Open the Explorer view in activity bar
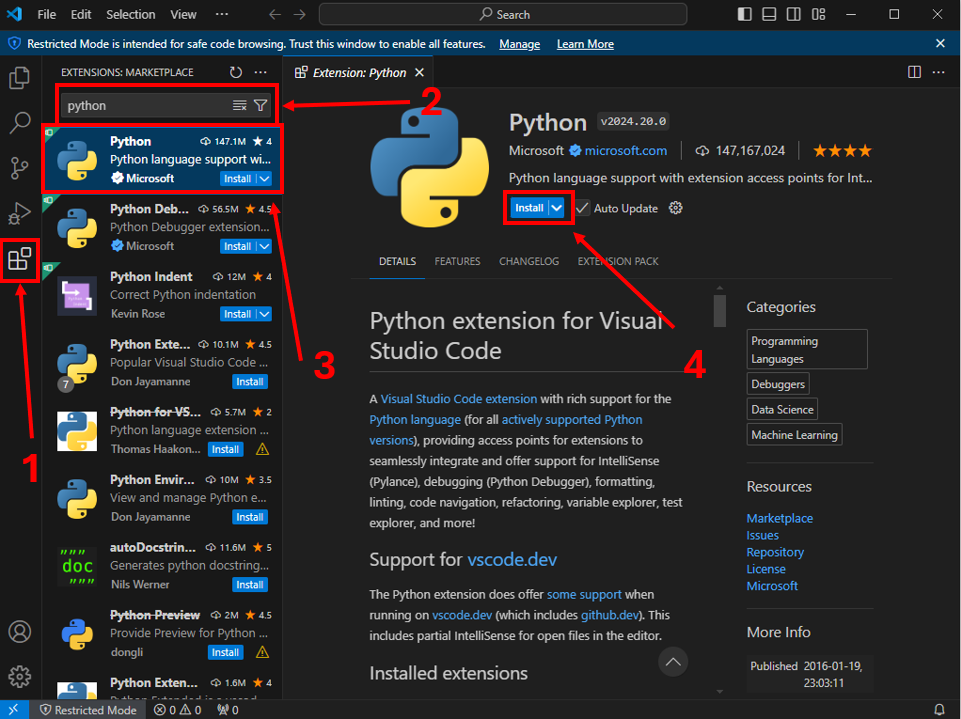 tap(20, 78)
